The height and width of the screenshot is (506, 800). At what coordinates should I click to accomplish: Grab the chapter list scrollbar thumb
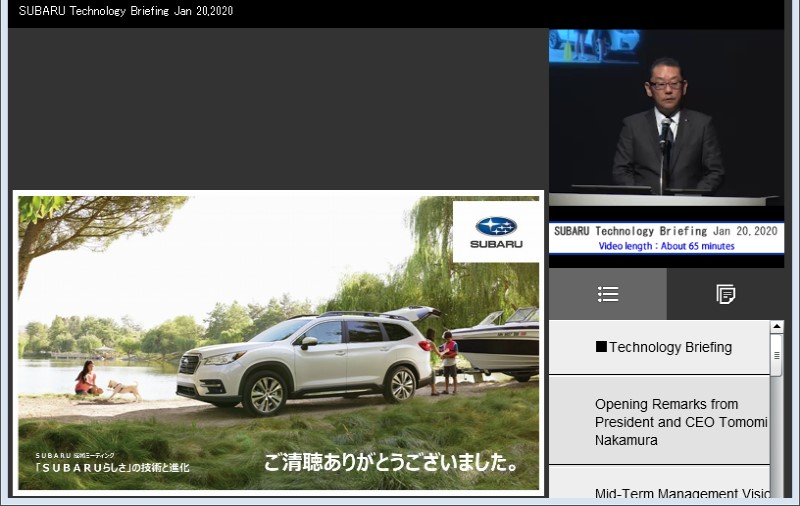click(x=777, y=356)
